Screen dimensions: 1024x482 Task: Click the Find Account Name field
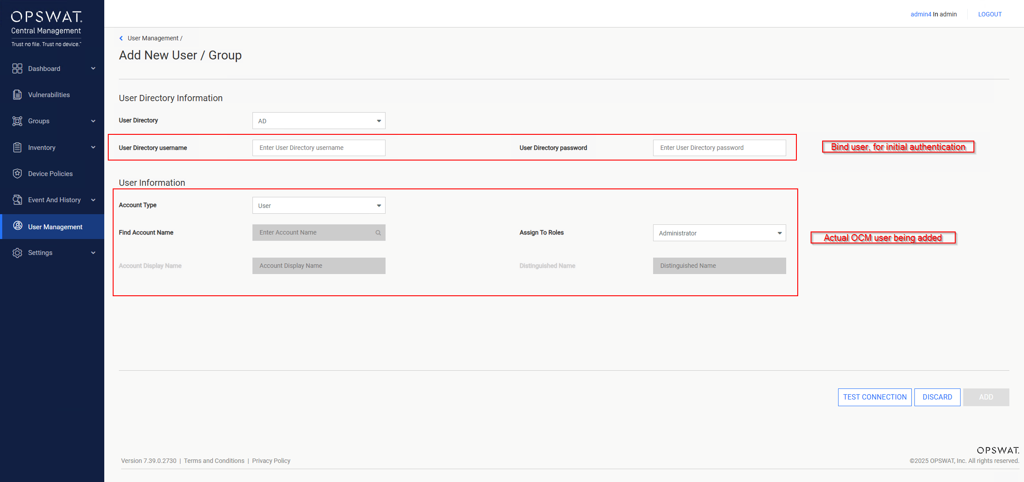pyautogui.click(x=319, y=233)
